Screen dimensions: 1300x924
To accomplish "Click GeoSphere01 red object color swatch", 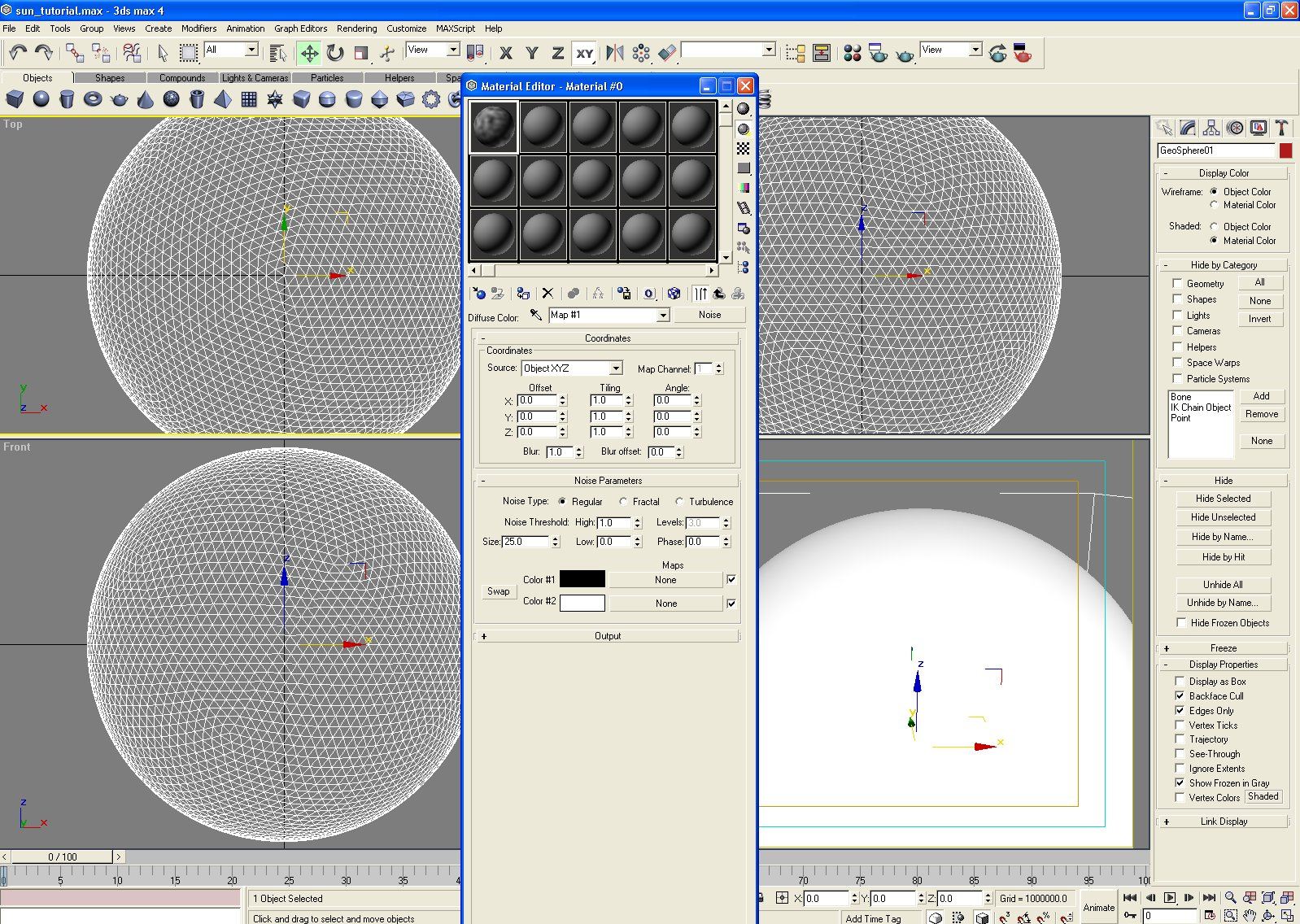I will (x=1285, y=150).
